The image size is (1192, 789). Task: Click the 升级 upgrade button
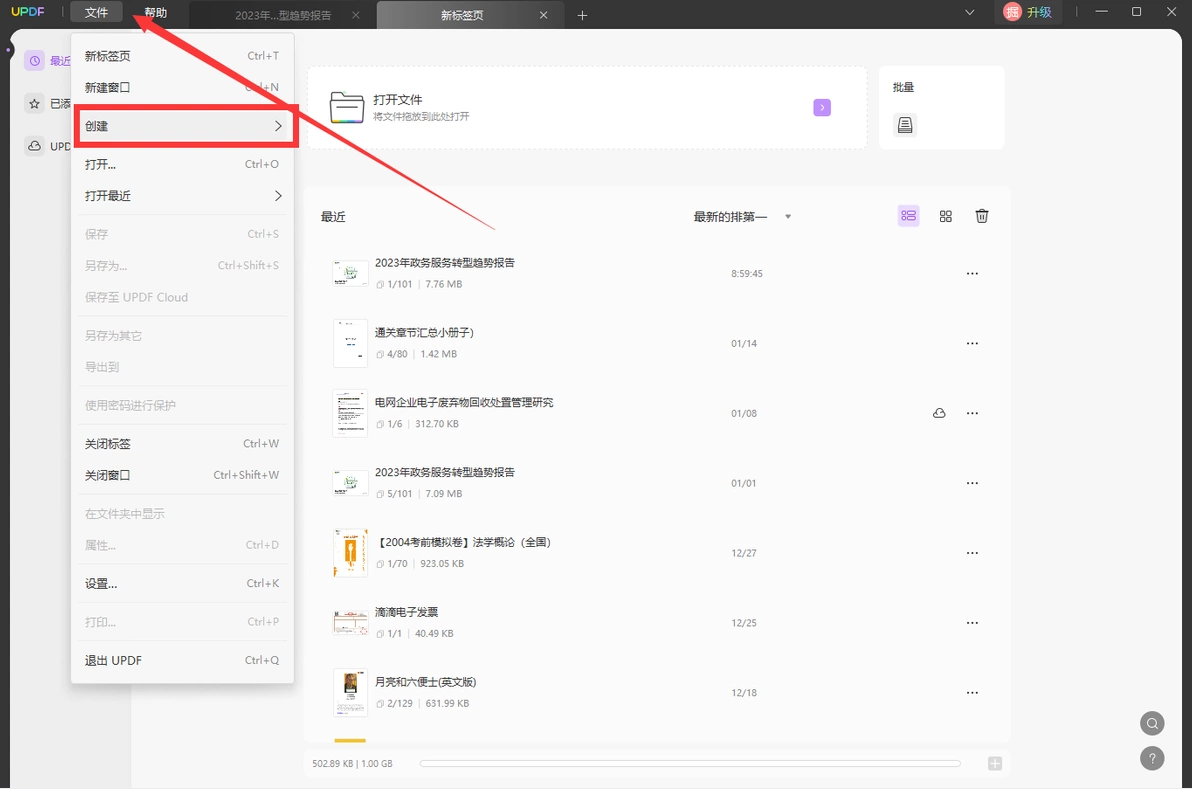click(1028, 12)
